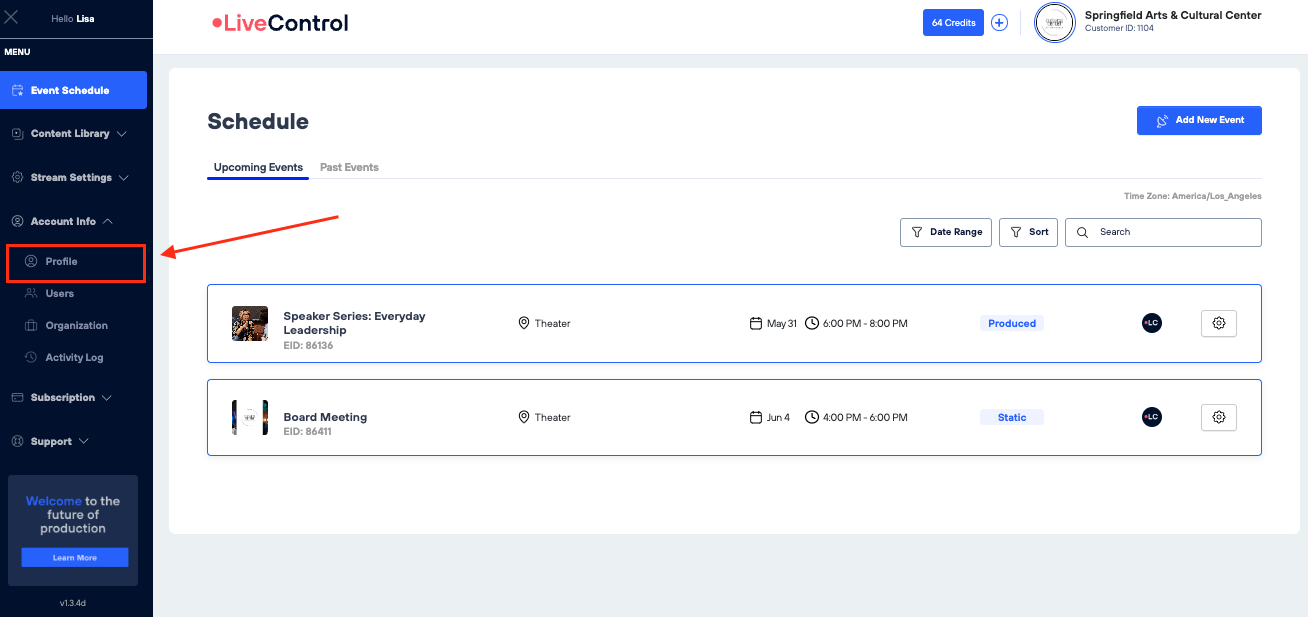Collapse the Account Info section
This screenshot has height=617, width=1308.
(63, 222)
